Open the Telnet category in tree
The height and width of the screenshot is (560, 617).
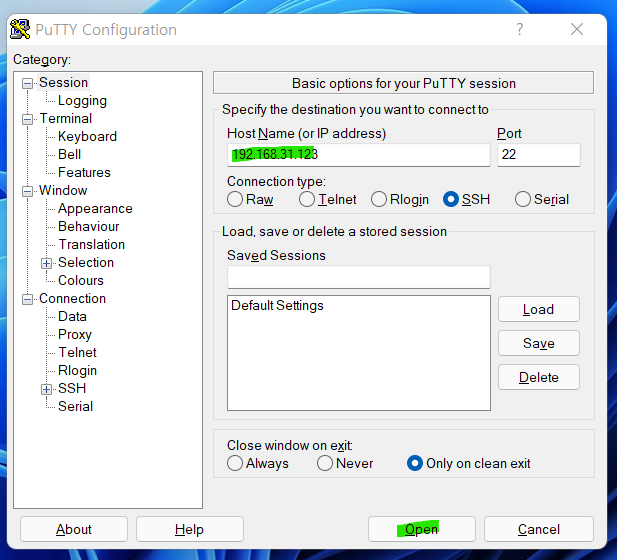click(x=78, y=352)
